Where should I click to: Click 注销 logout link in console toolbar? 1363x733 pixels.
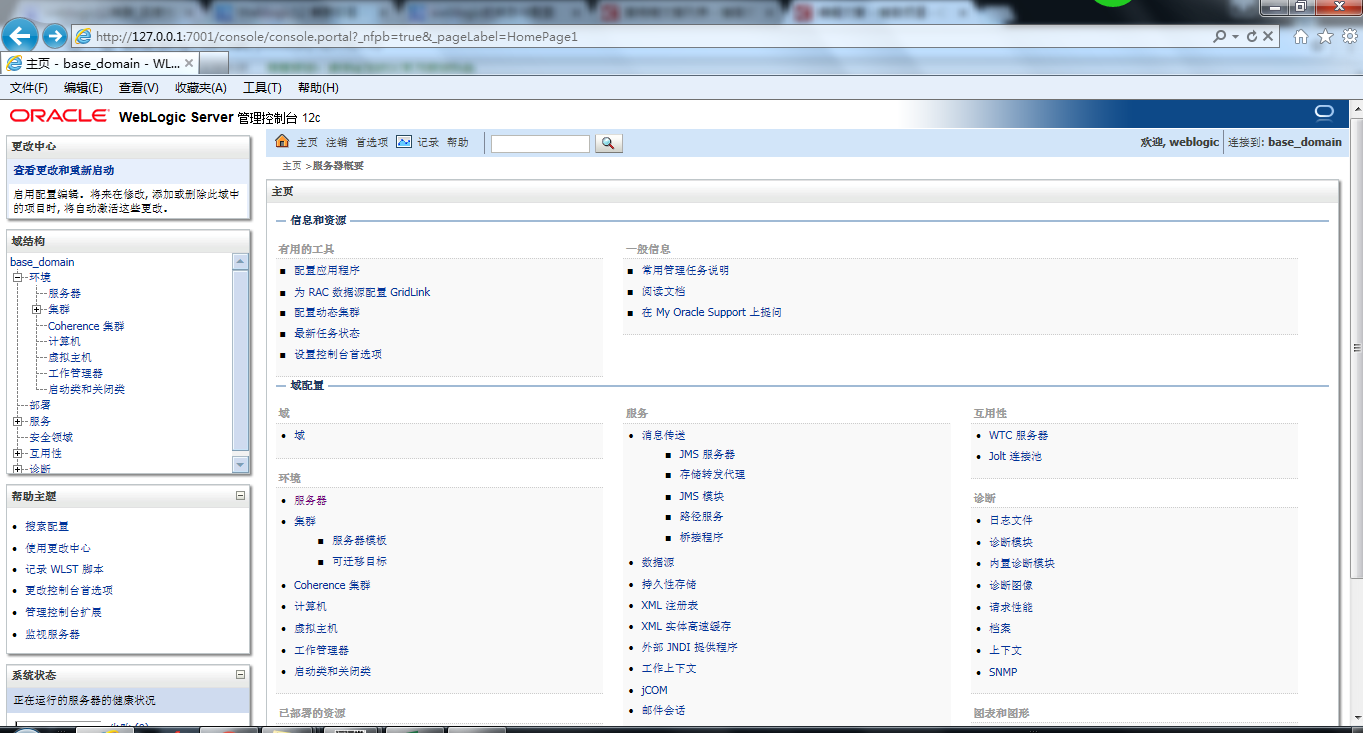337,143
